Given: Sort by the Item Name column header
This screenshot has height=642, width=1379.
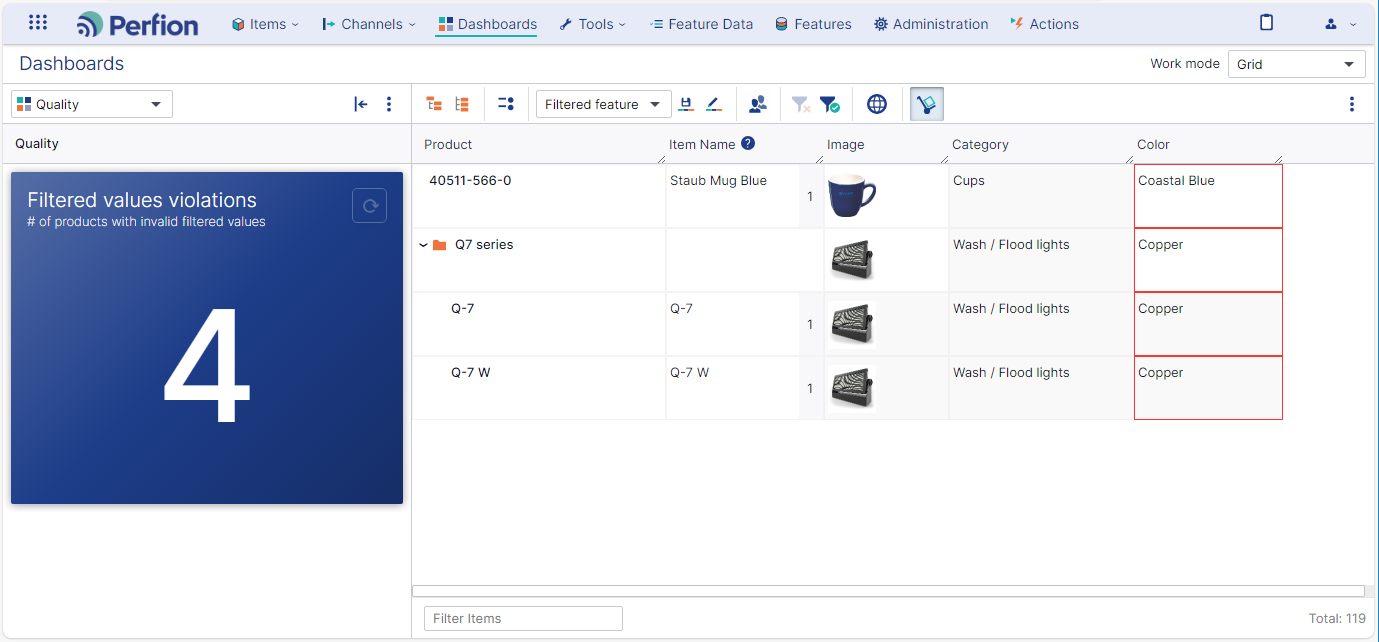Looking at the screenshot, I should [x=702, y=145].
